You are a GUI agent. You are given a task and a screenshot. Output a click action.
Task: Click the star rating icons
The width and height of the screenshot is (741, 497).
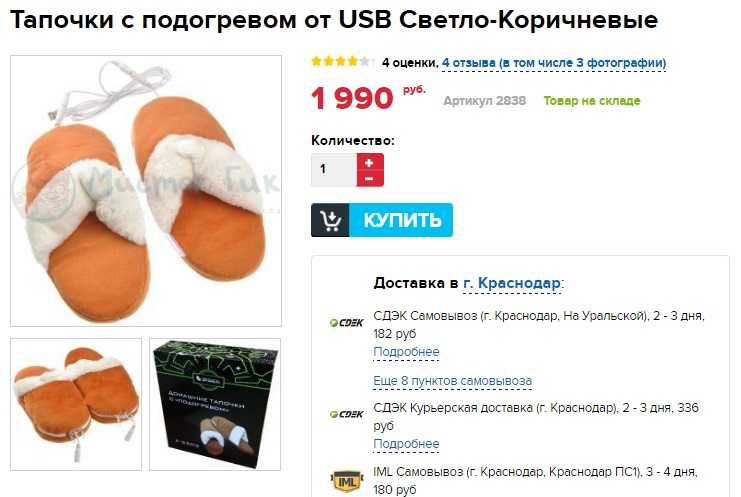[x=341, y=61]
